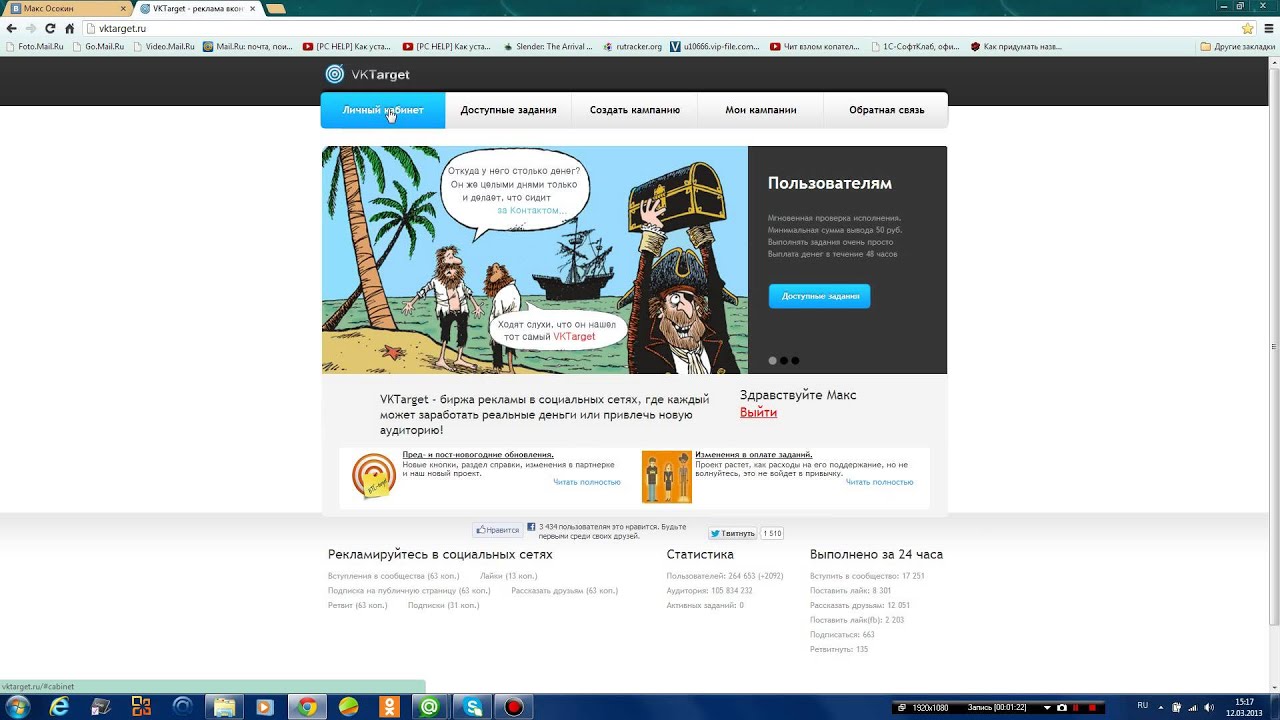Open the Создать кампанию tab

tap(634, 110)
